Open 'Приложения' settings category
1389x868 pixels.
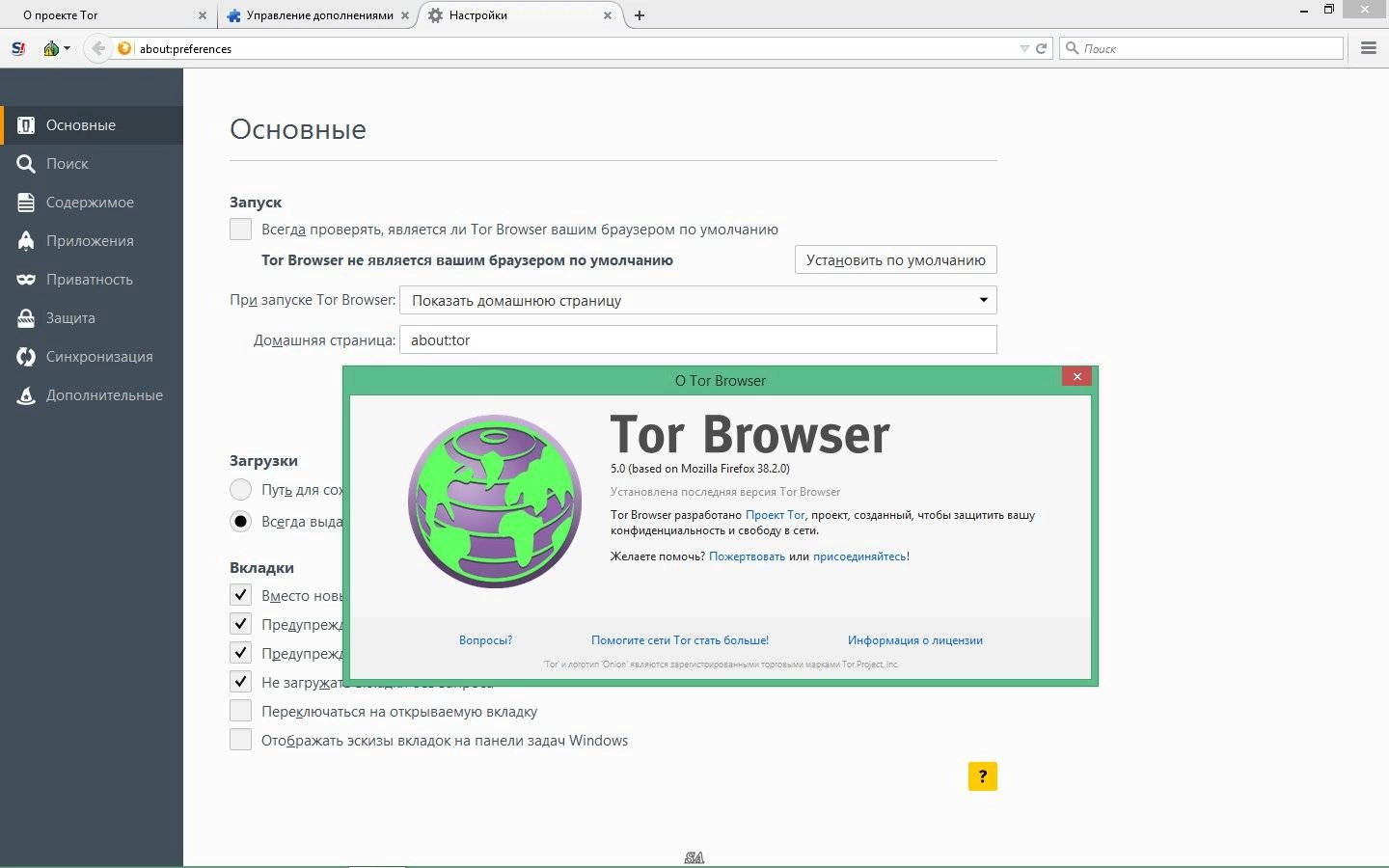tap(92, 241)
